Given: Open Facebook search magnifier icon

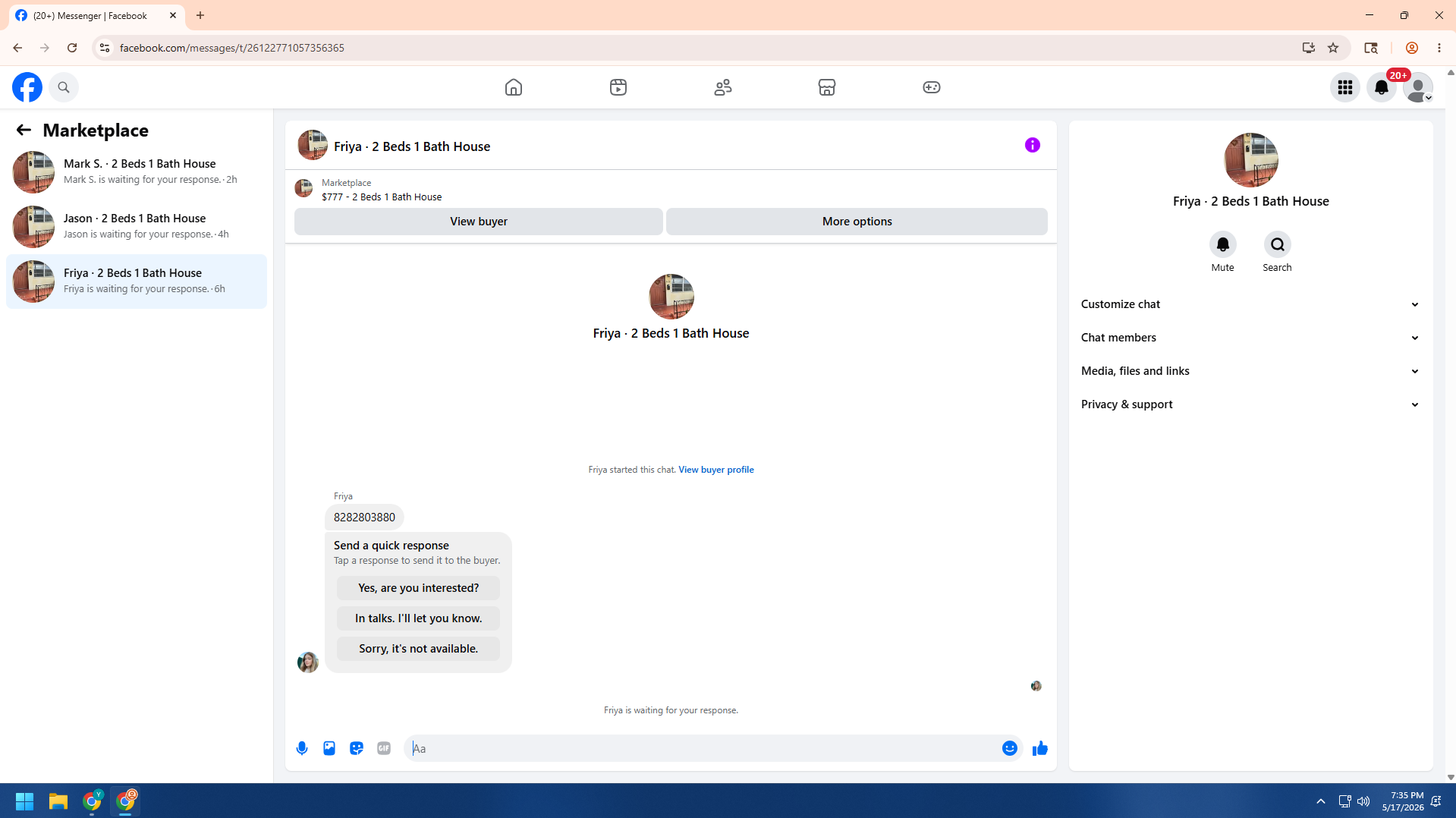Looking at the screenshot, I should pos(64,87).
